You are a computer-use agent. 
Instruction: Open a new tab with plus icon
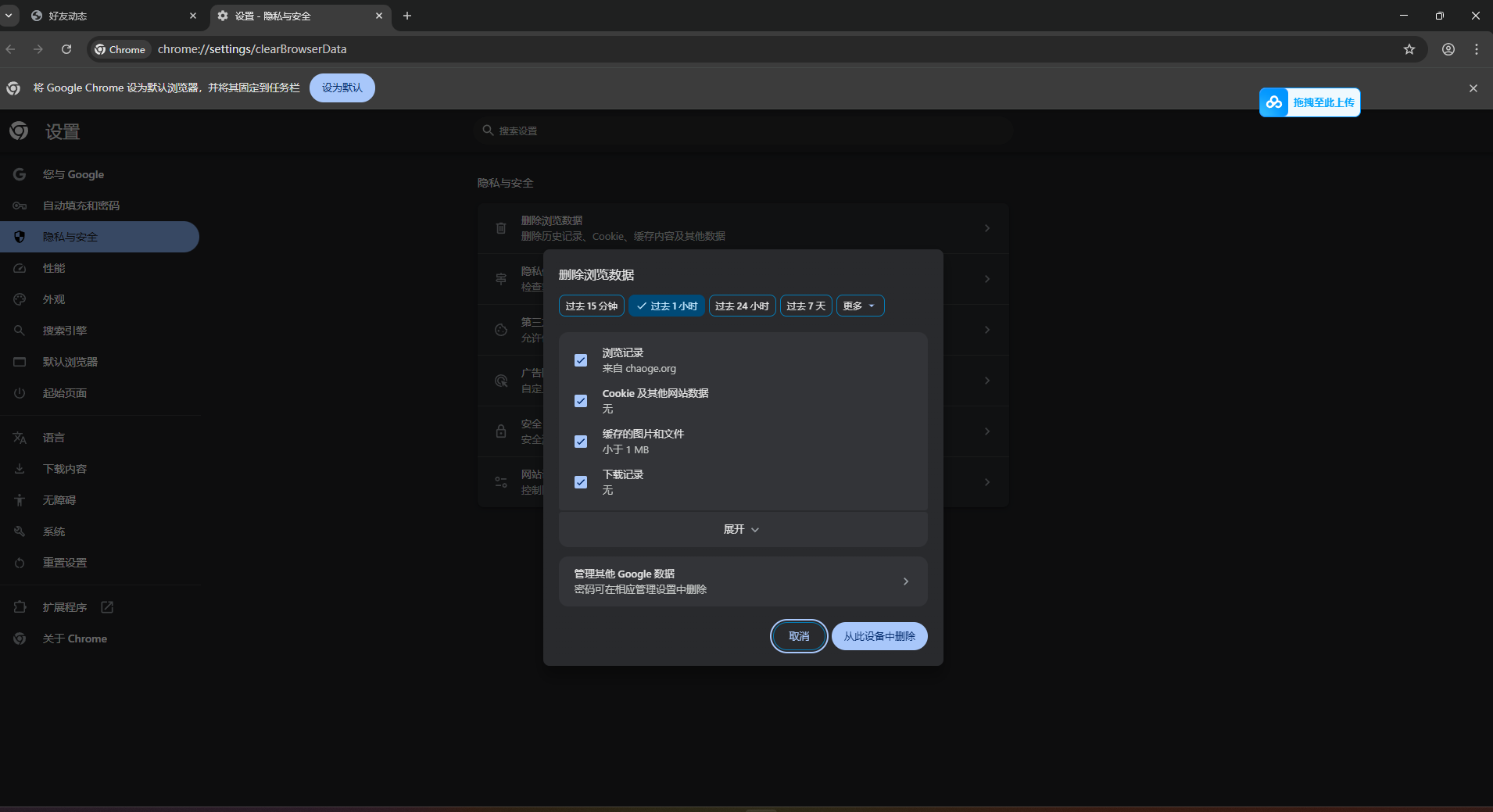[407, 16]
